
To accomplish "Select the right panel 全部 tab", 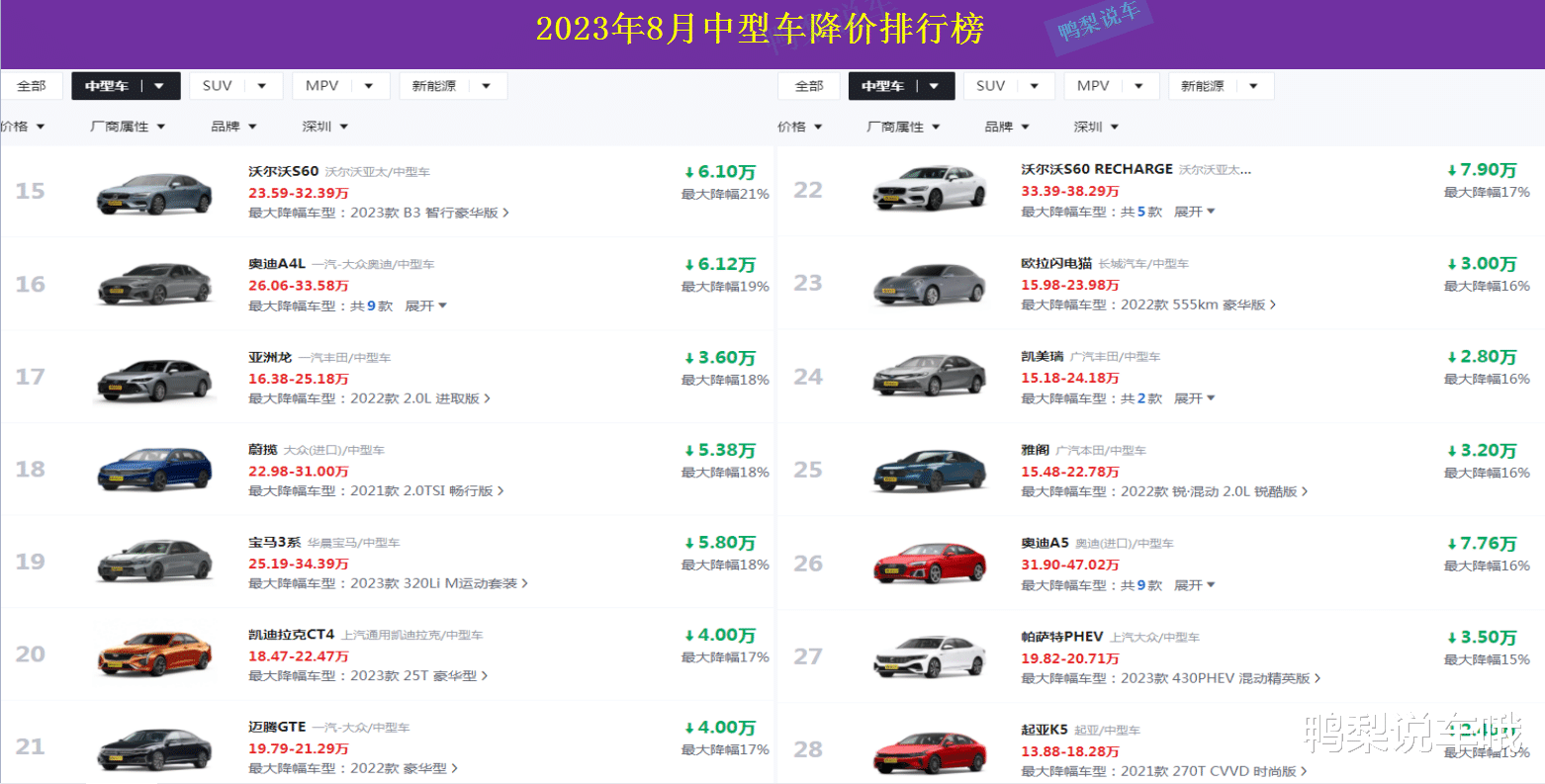I will click(x=809, y=86).
